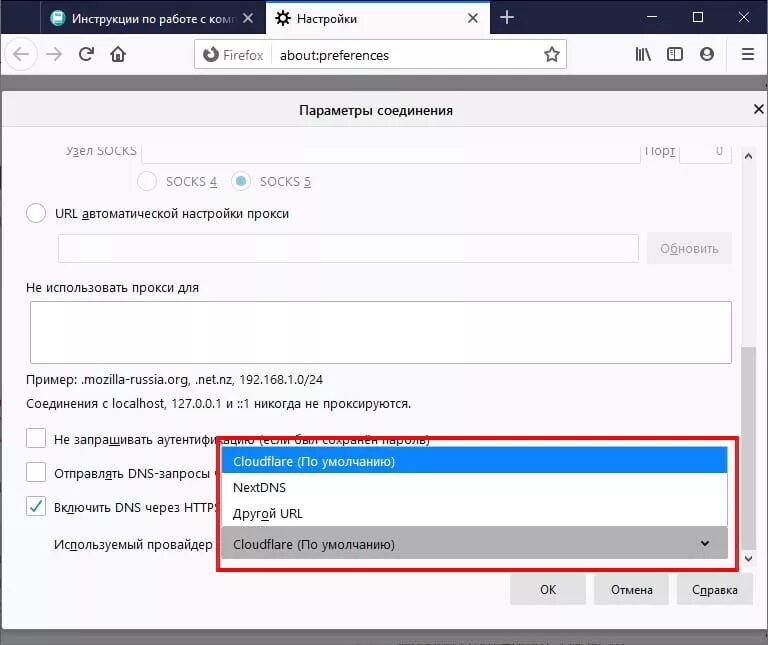The image size is (768, 645).
Task: Click the automatic proxy URL input field
Action: click(348, 248)
